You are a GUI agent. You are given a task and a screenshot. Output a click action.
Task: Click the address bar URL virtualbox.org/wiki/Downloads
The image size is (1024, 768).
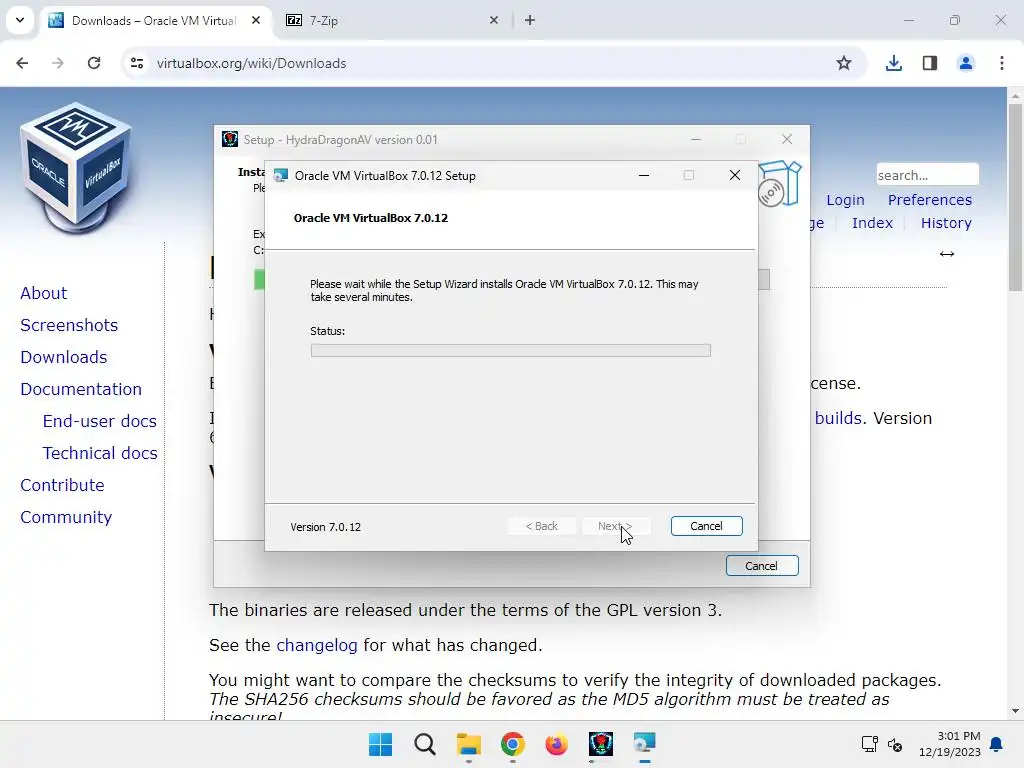(251, 63)
